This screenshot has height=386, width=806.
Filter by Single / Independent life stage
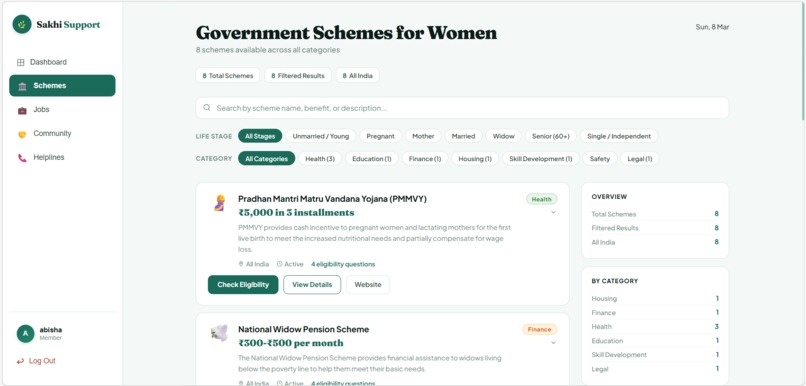pos(619,136)
